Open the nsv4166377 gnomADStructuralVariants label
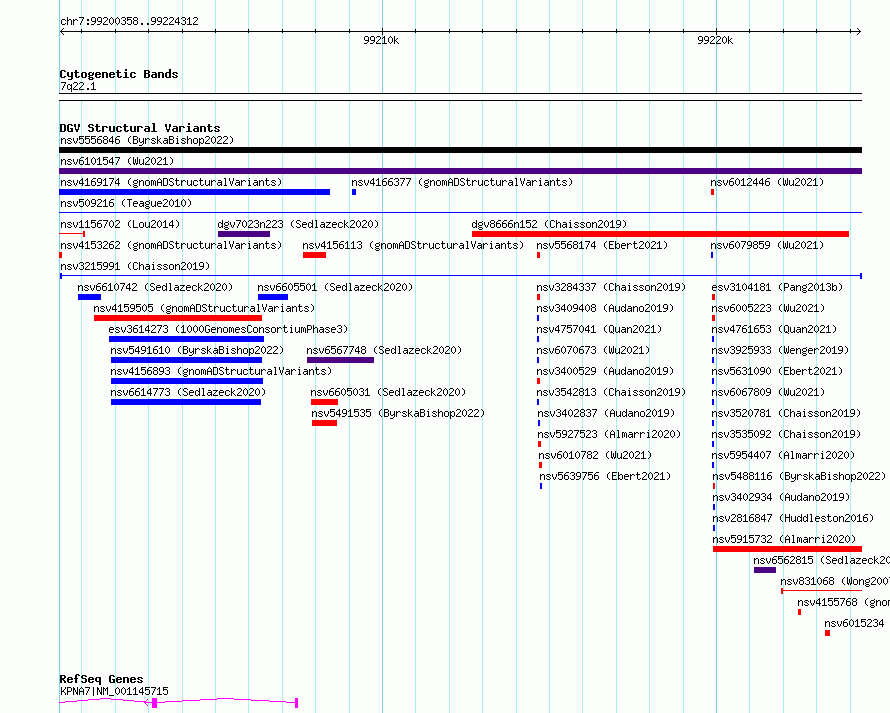Viewport: 890px width, 713px height. 462,182
